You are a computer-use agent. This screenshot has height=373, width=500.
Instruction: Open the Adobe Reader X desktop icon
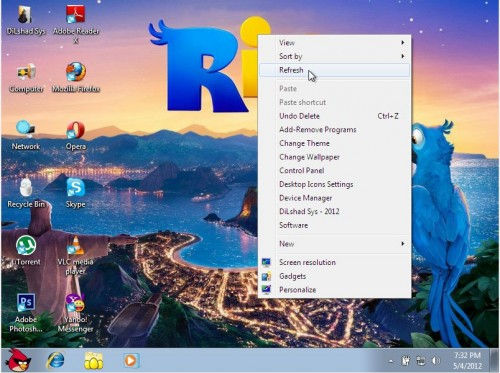(76, 24)
